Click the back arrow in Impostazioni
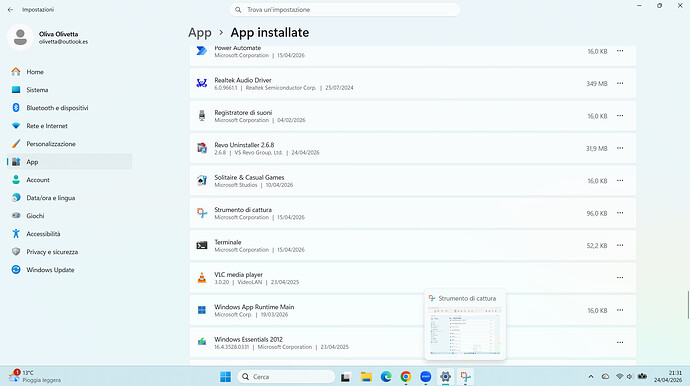The width and height of the screenshot is (690, 386). click(11, 9)
